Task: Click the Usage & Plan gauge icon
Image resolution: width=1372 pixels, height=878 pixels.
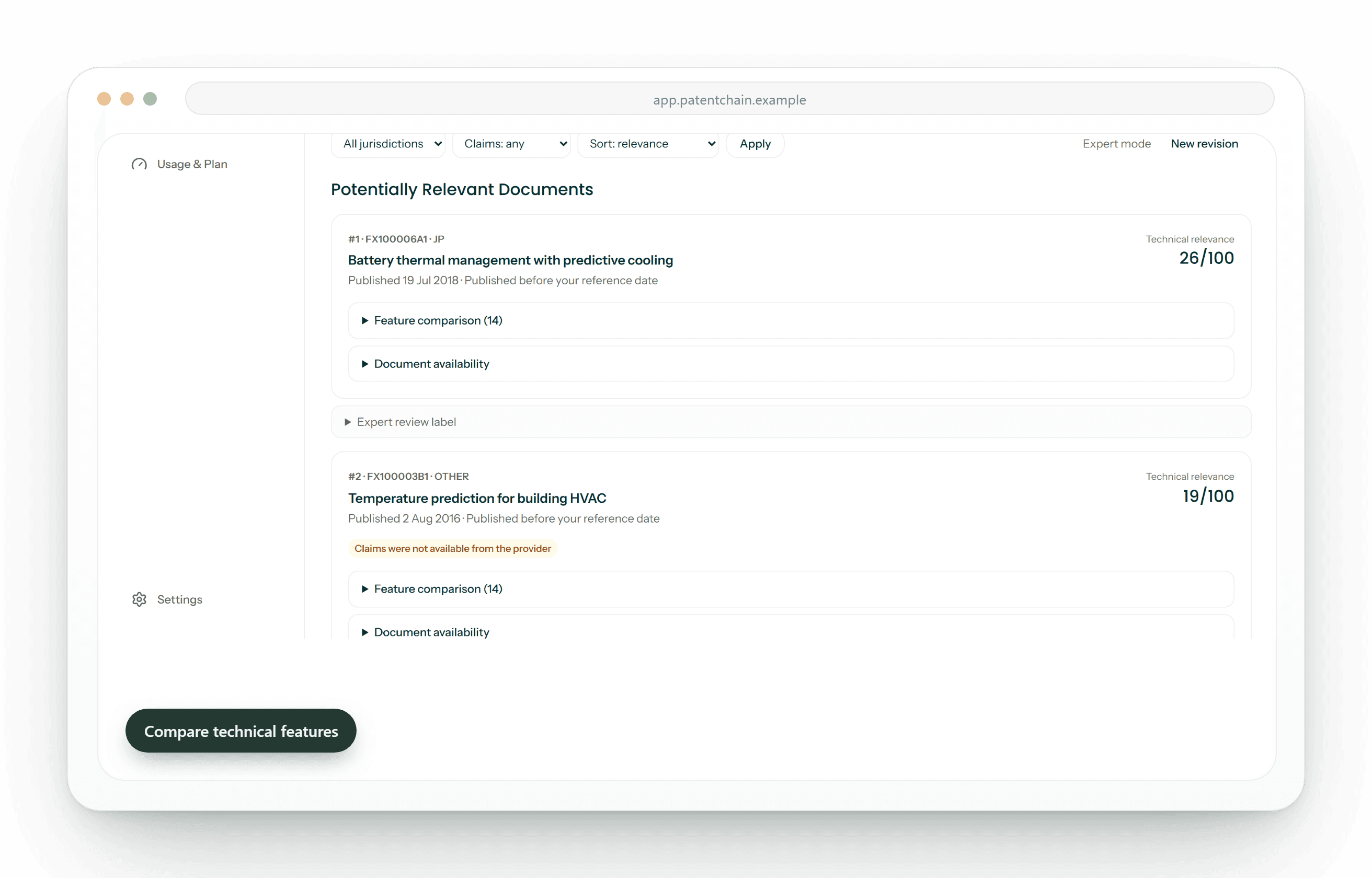Action: pos(139,164)
